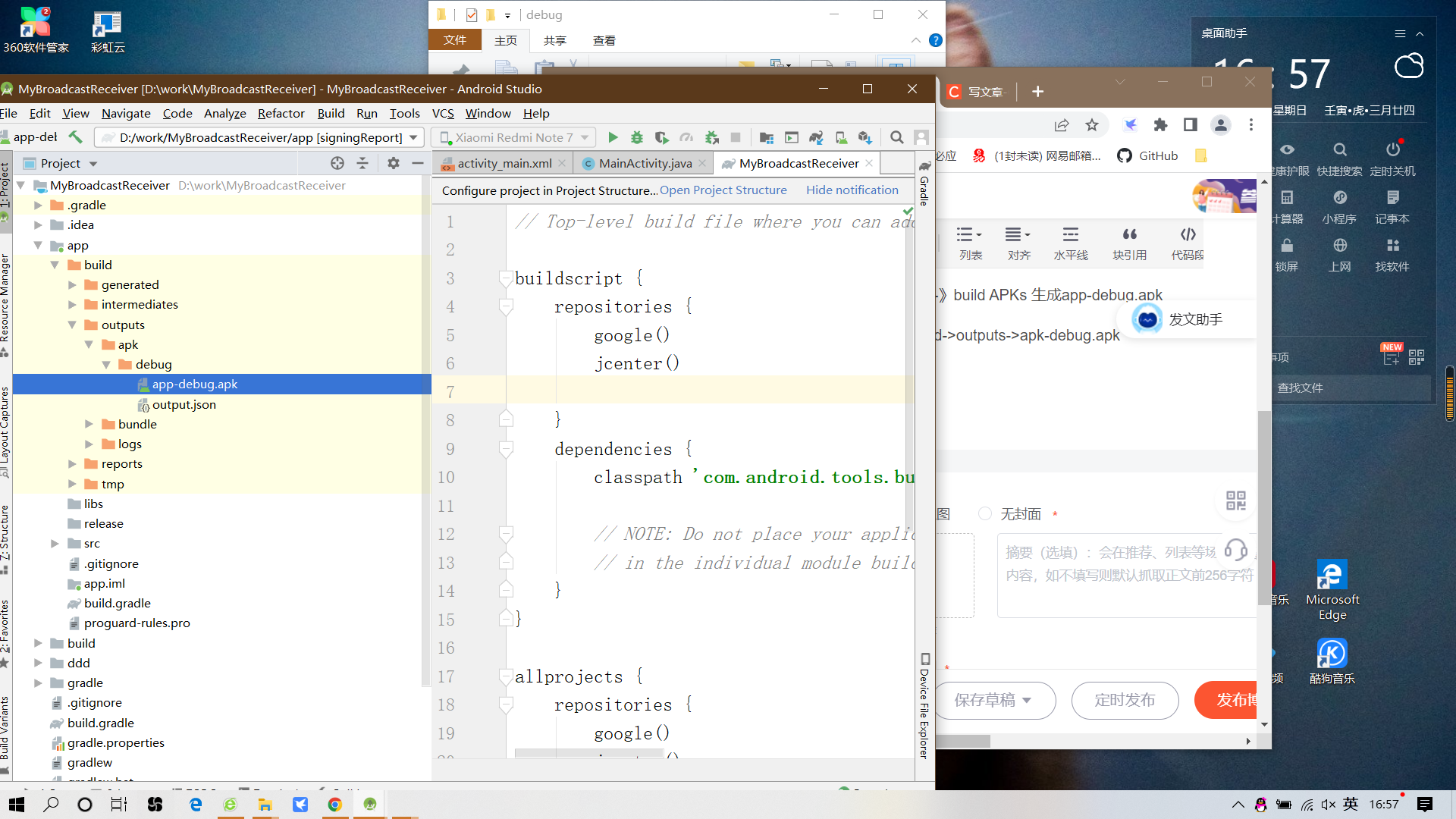This screenshot has width=1456, height=819.
Task: Open Project Structure settings gear icon
Action: click(x=394, y=163)
